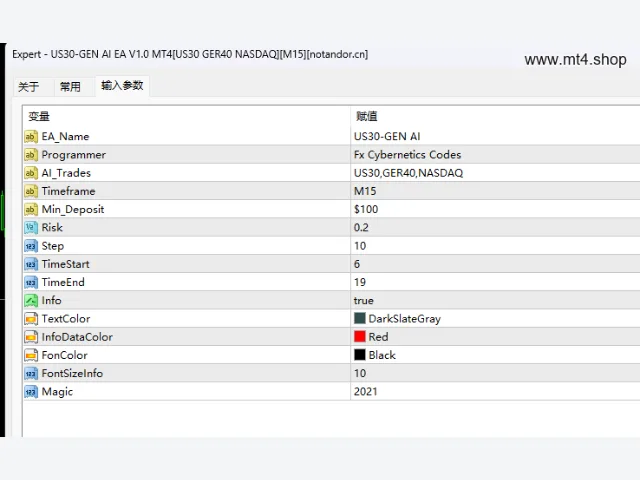The width and height of the screenshot is (640, 480).
Task: Click the Red color name text
Action: tap(378, 337)
